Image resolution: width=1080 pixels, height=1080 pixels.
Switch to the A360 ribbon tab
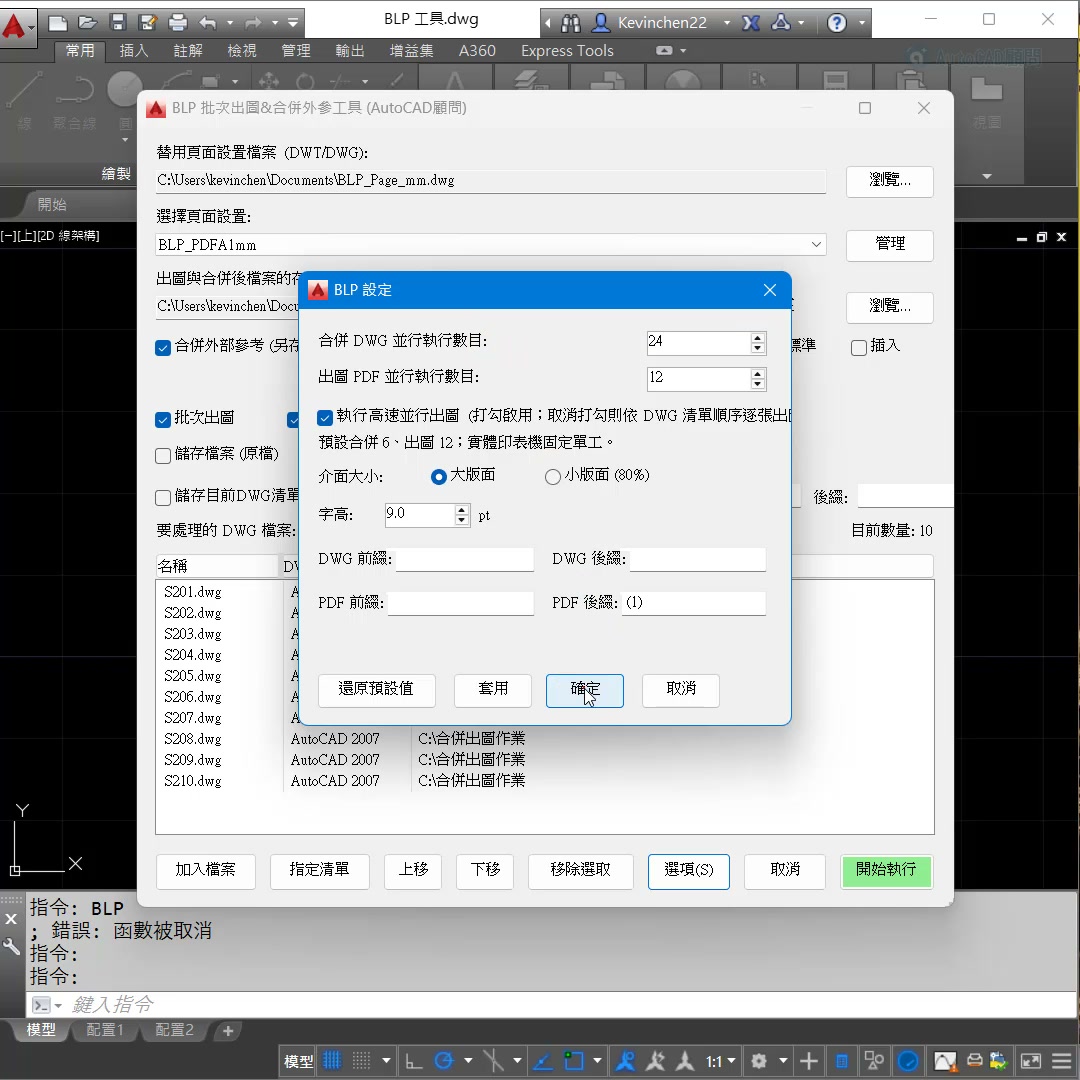pyautogui.click(x=477, y=50)
